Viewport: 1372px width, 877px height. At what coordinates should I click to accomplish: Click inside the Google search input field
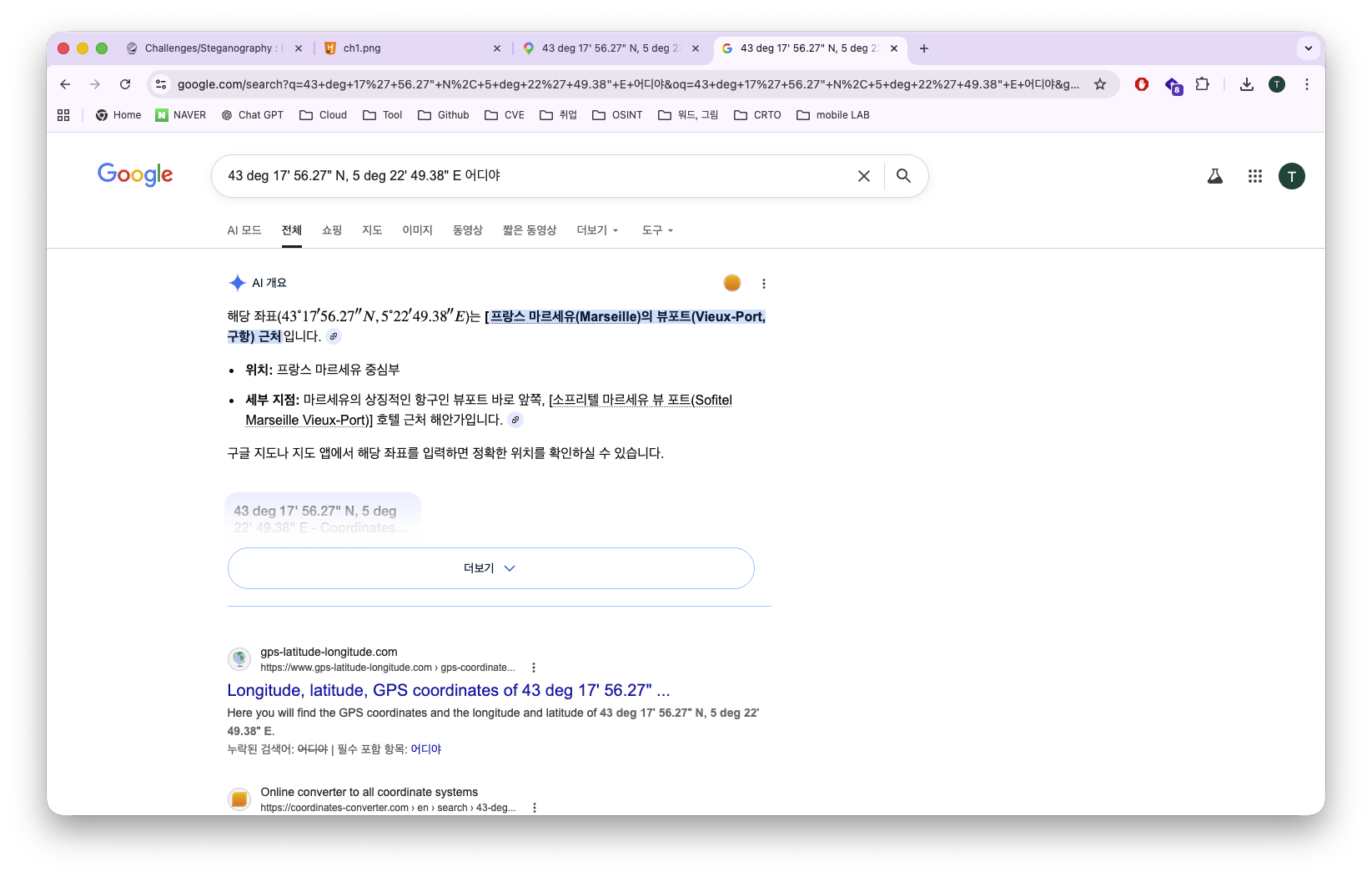click(534, 176)
